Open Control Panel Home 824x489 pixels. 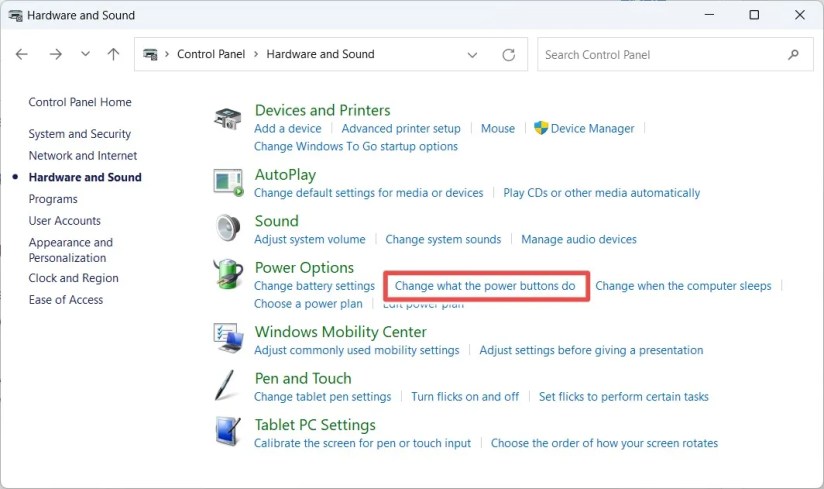point(80,102)
